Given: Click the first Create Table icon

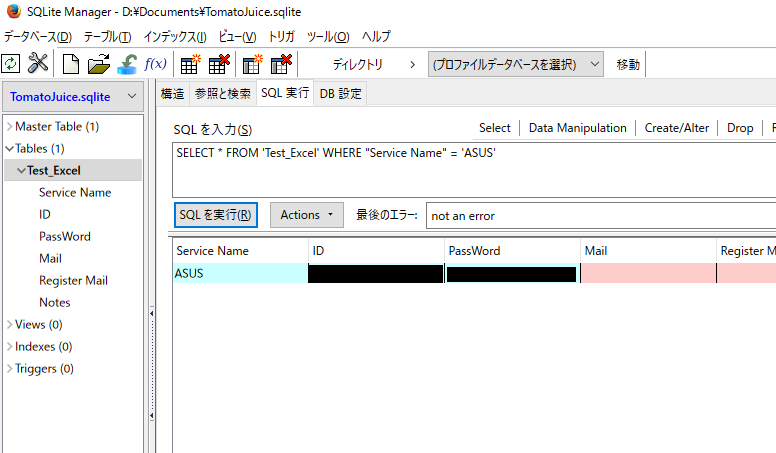Looking at the screenshot, I should pos(190,64).
